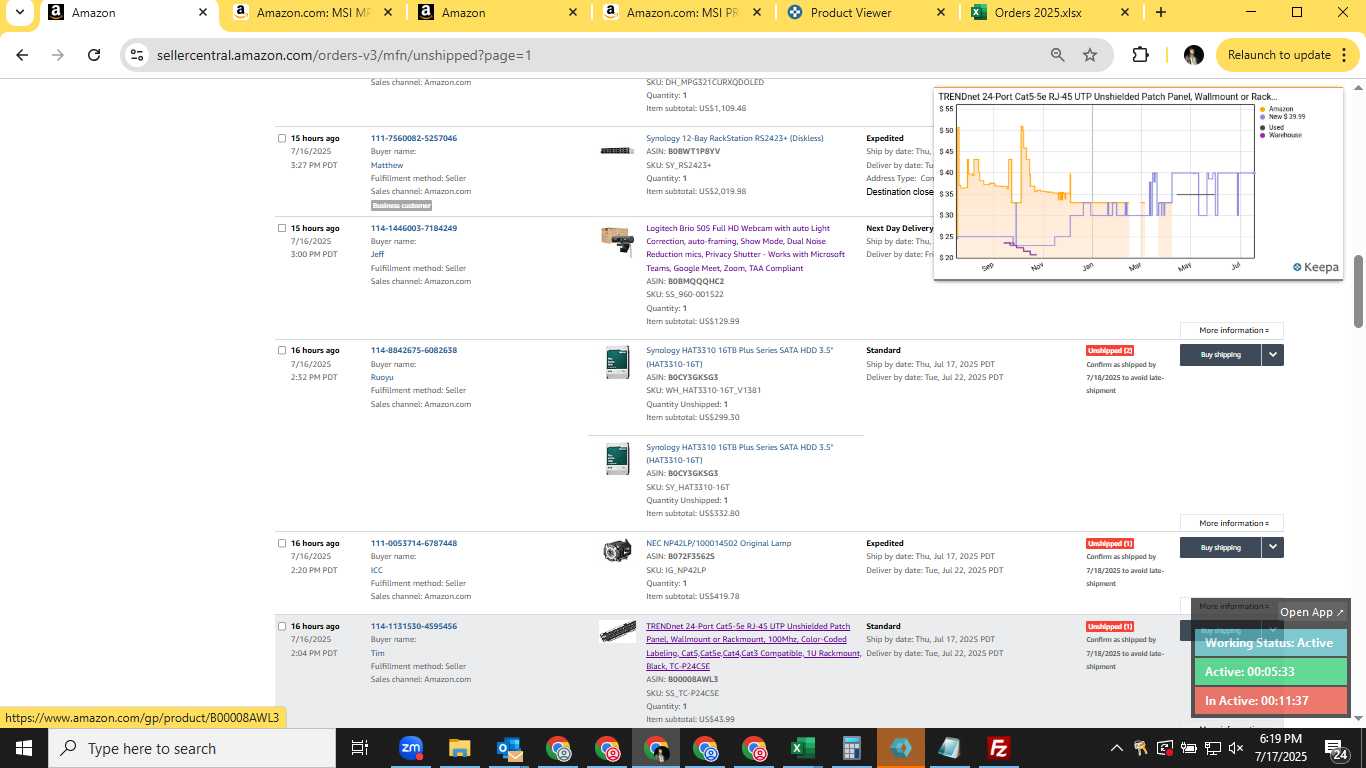Switch to the Amazon.com: MSI PR tab

coord(683,13)
